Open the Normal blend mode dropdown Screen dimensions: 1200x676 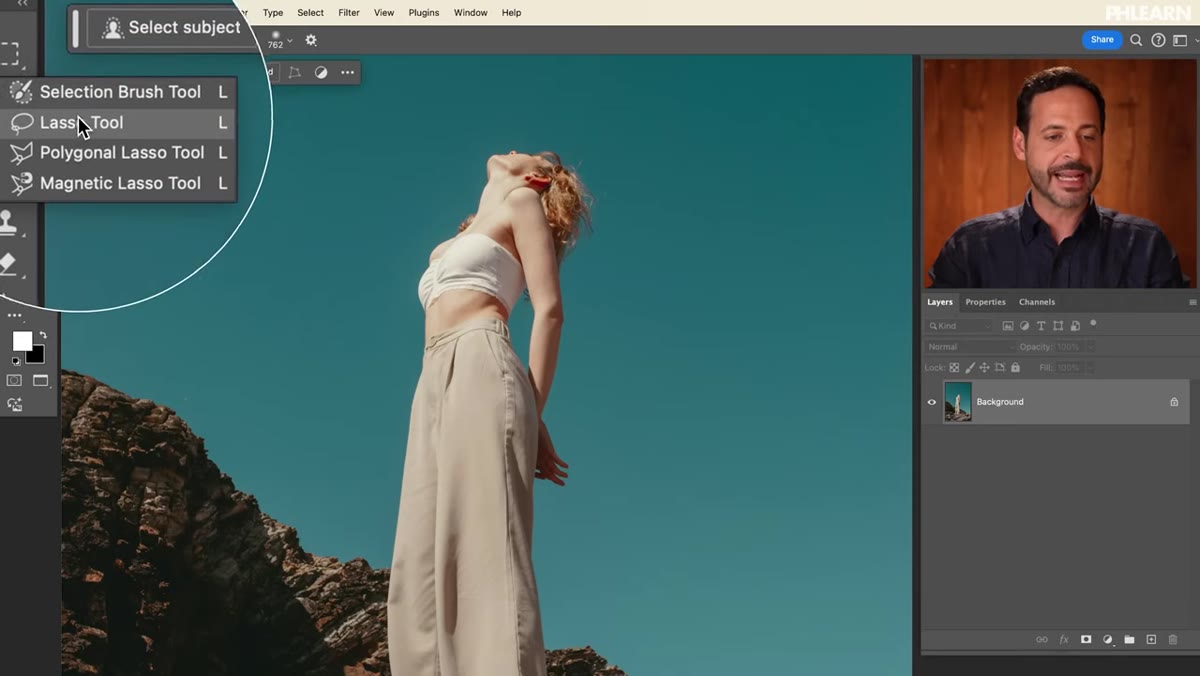968,347
